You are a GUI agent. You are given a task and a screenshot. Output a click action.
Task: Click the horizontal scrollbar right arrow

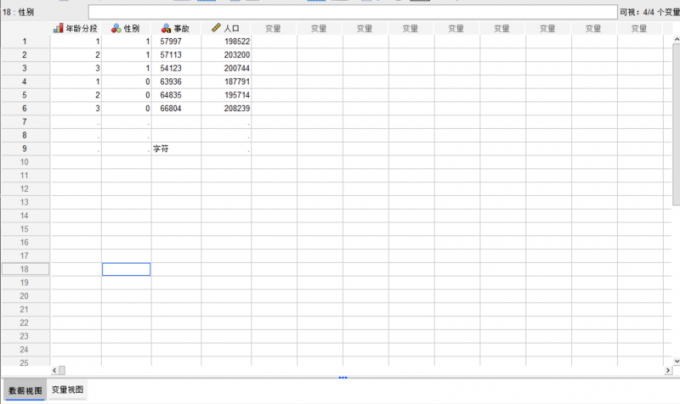tap(667, 370)
